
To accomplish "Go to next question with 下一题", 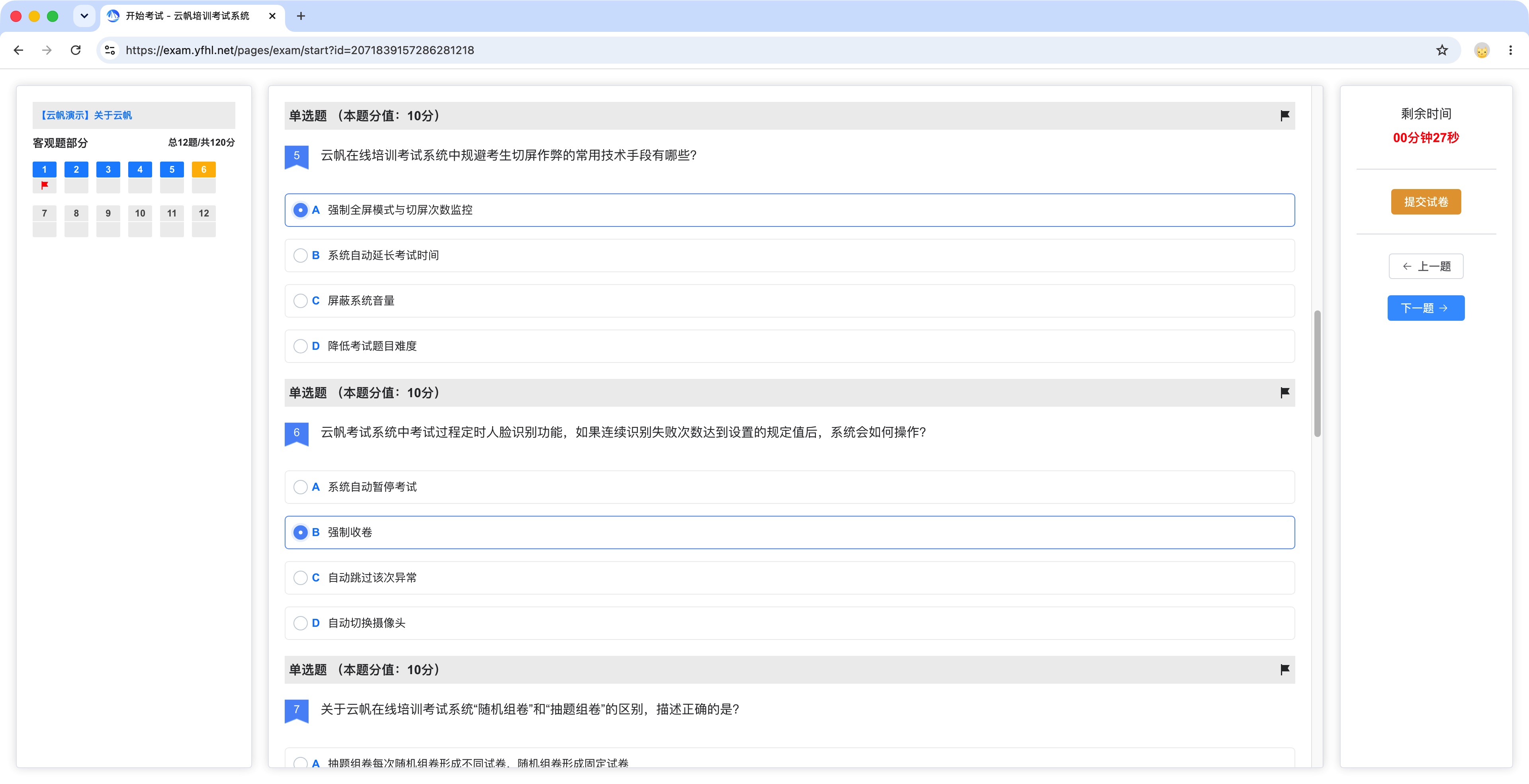I will tap(1426, 308).
